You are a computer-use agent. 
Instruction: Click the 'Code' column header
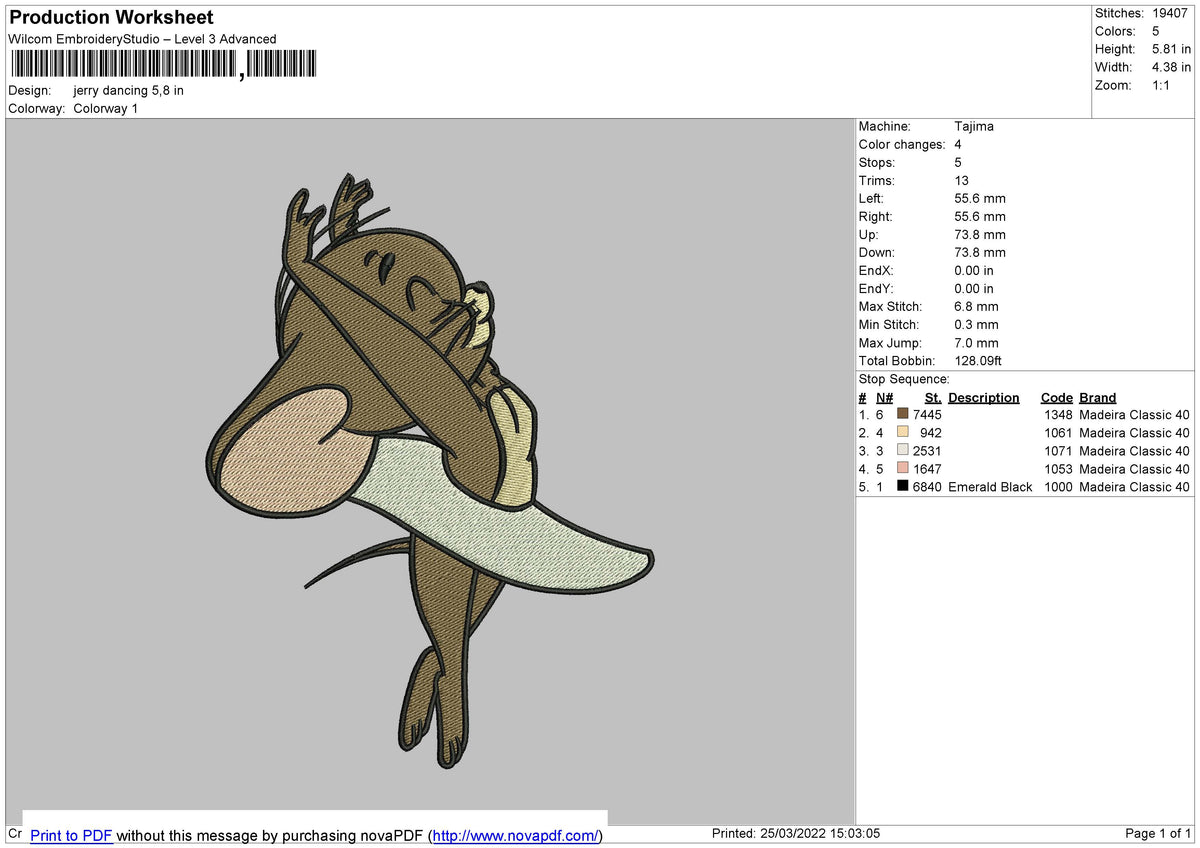coord(1057,398)
